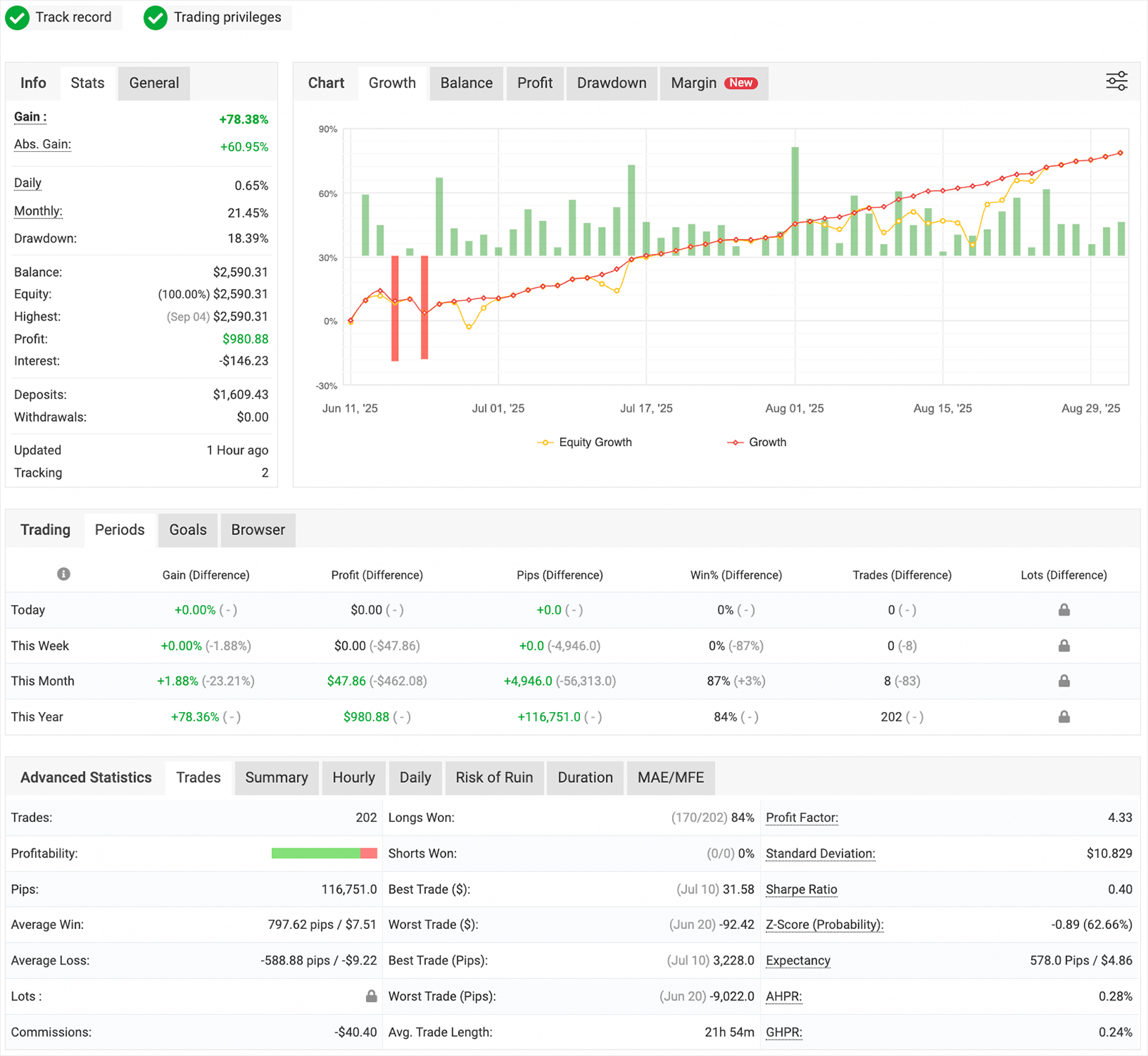Open the Risk of Ruin tab
1148x1056 pixels.
(x=494, y=777)
